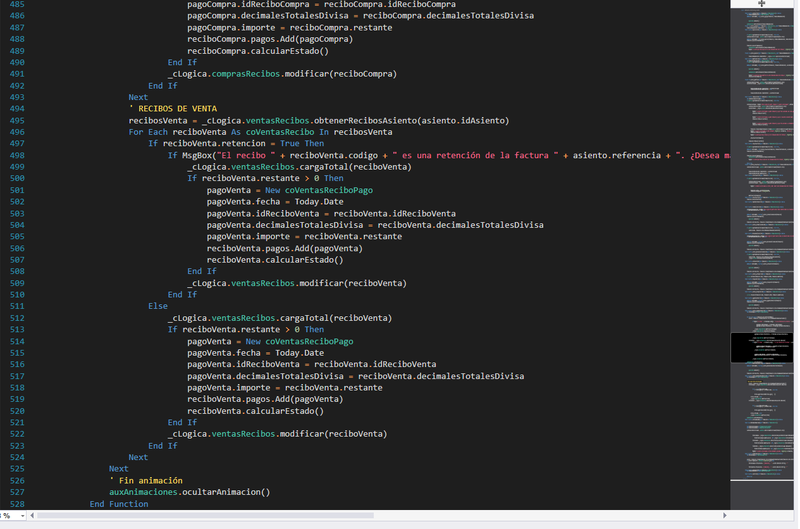
Task: Click 'pagoVenta.fecha = Today.Date' on line 515
Action: [256, 353]
